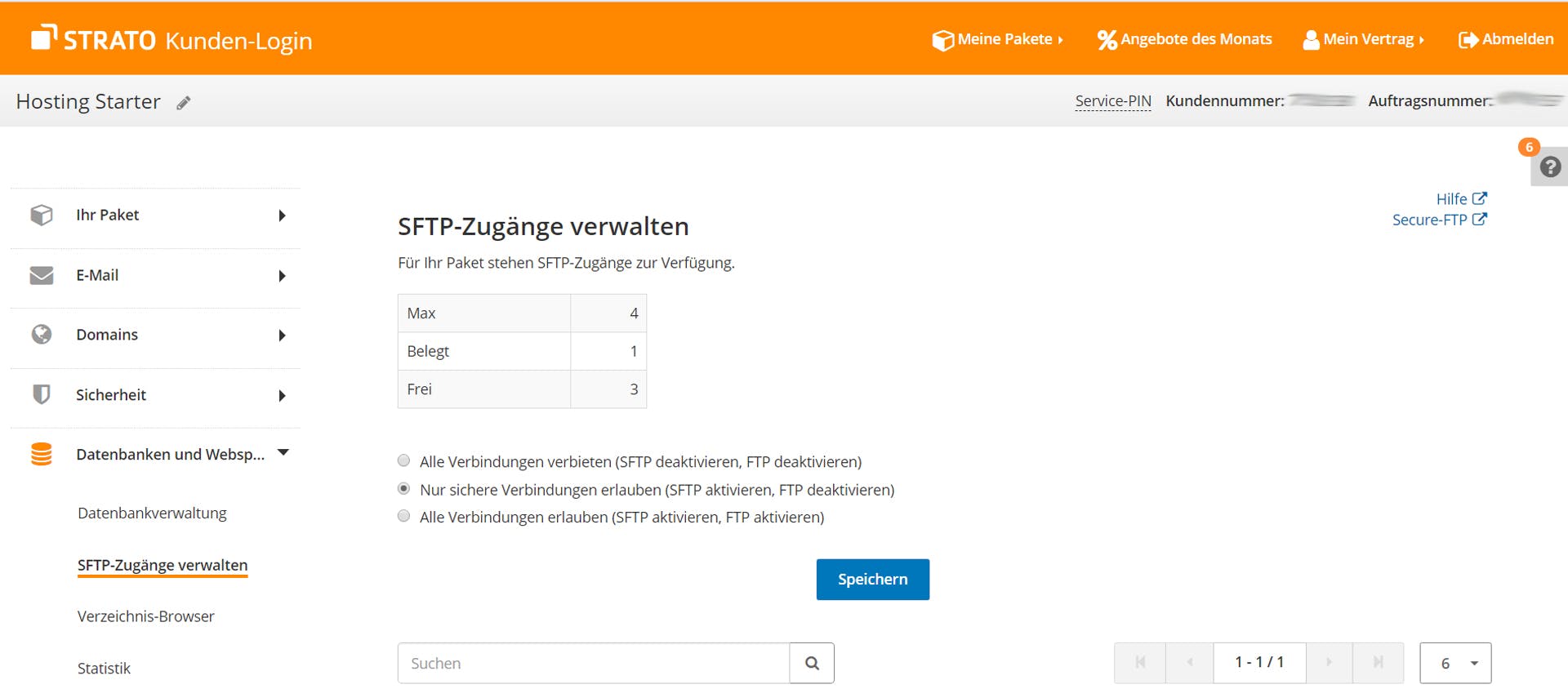
Task: Click the Auftragsnummer label
Action: point(1430,100)
